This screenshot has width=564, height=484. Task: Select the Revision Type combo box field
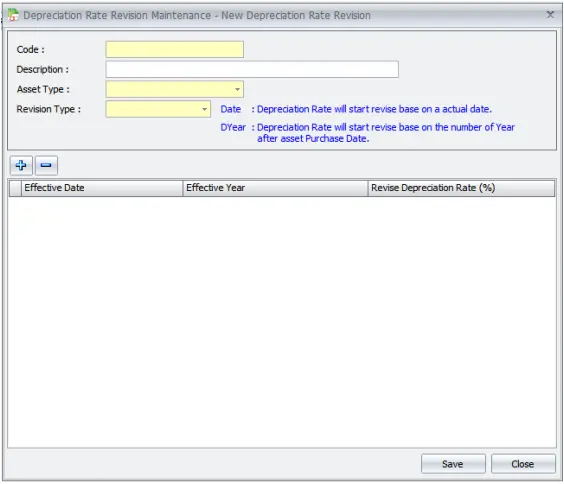(x=158, y=109)
